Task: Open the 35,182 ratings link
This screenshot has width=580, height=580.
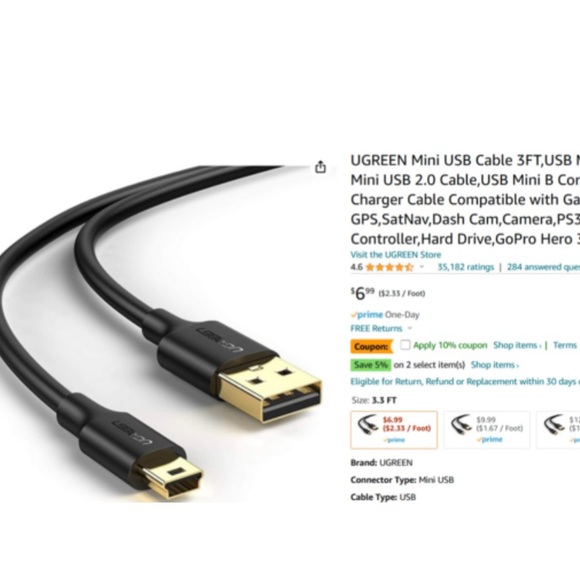Action: click(466, 267)
